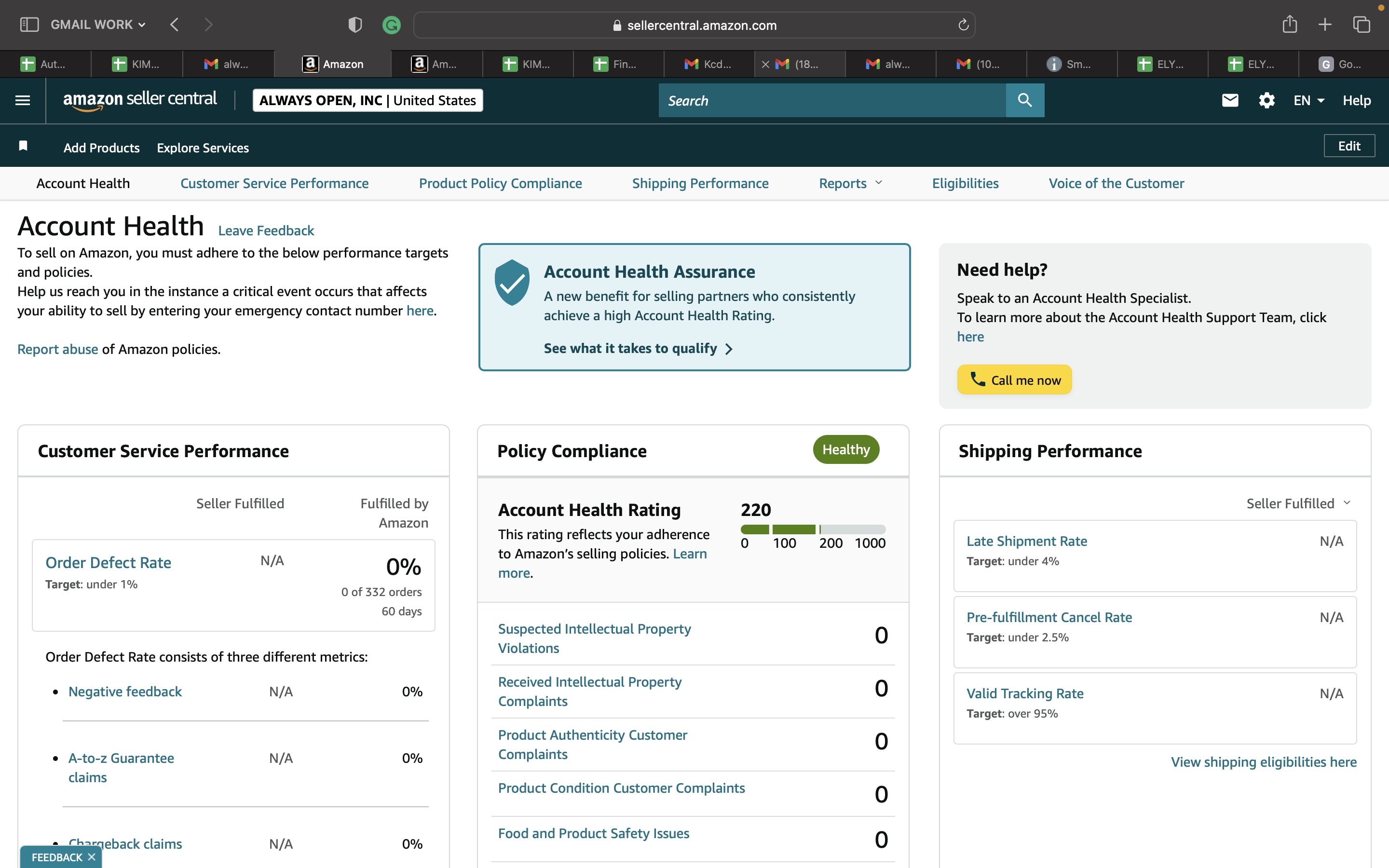Click Add Products in the navigation bar

tap(102, 148)
